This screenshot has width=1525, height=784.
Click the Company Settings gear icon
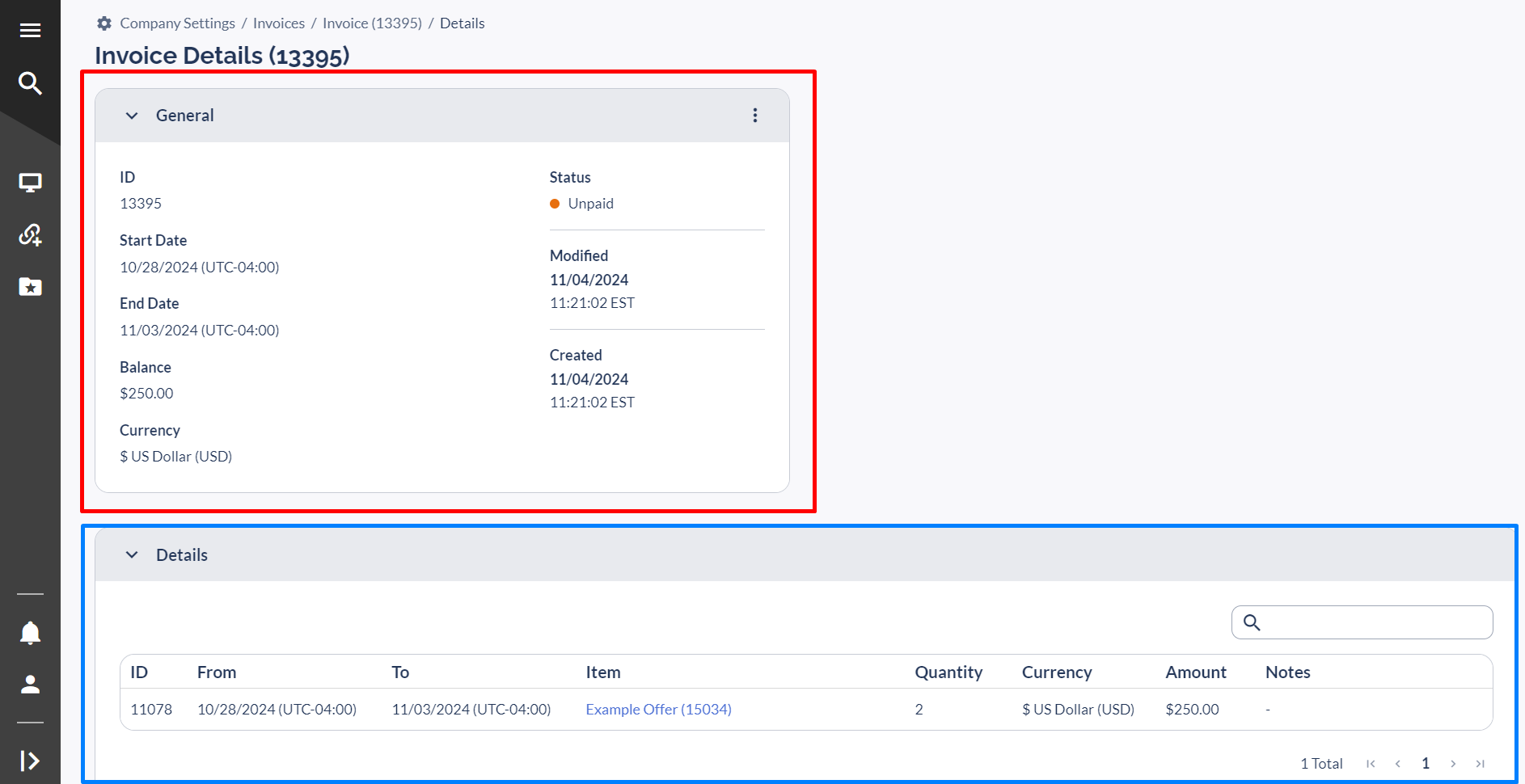[x=104, y=23]
